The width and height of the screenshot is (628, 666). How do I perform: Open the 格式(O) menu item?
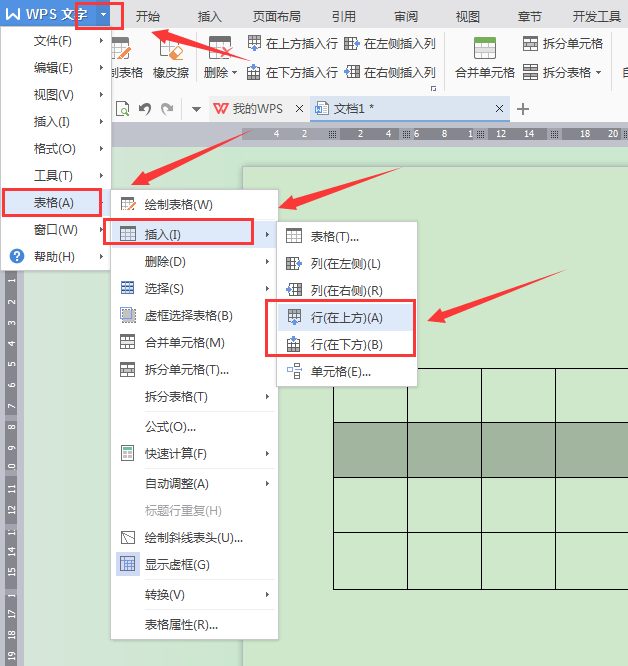pyautogui.click(x=55, y=149)
